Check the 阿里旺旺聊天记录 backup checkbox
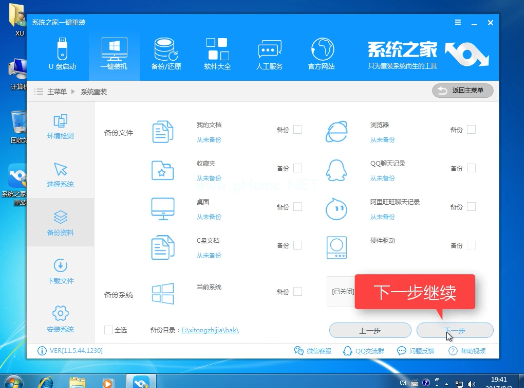The image size is (524, 388). coord(471,207)
